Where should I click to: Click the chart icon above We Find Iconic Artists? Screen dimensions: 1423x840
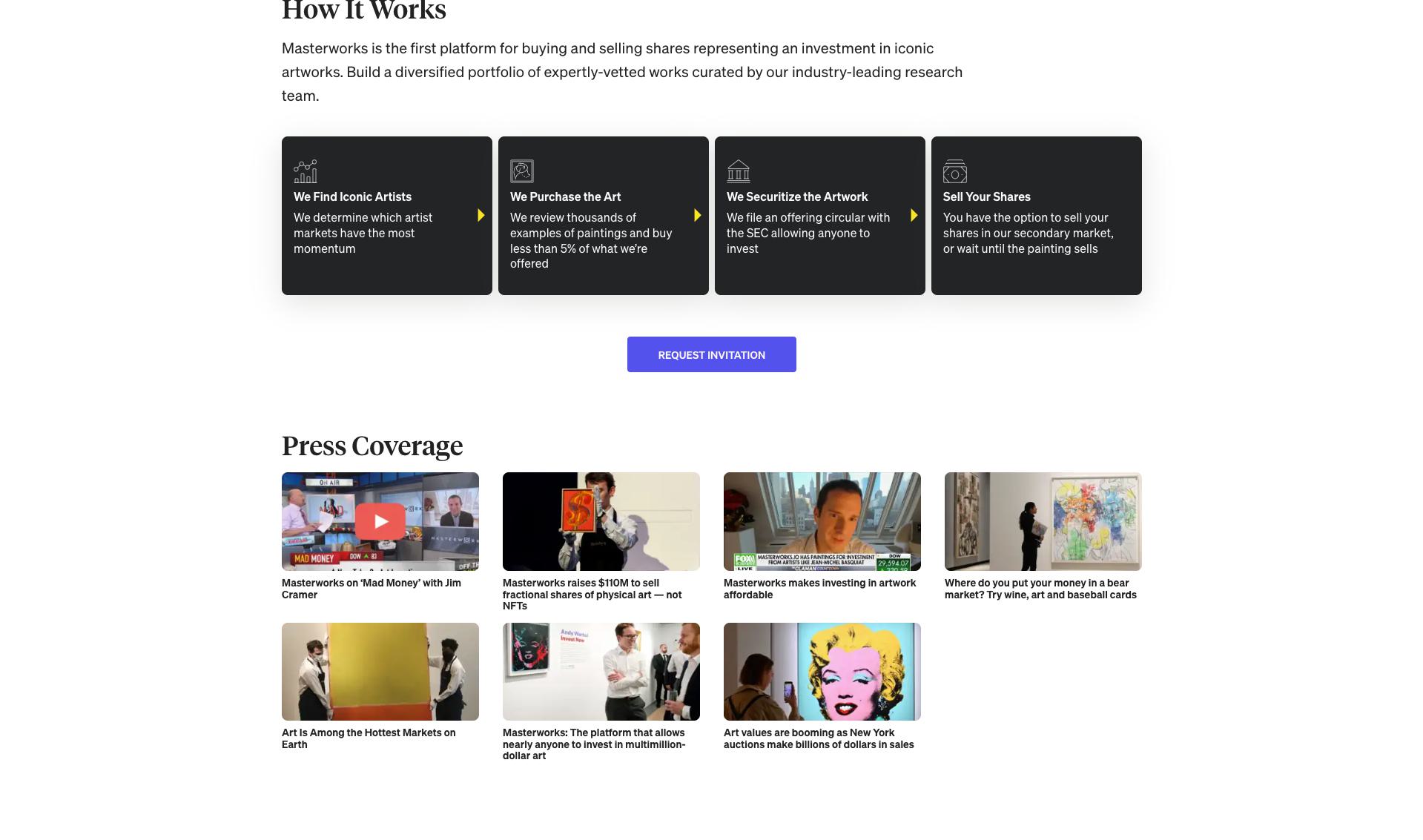click(305, 171)
